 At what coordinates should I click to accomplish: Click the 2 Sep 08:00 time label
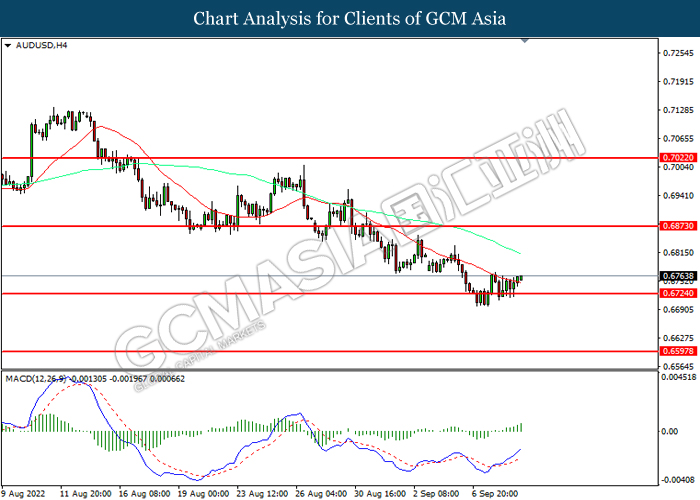[437, 493]
